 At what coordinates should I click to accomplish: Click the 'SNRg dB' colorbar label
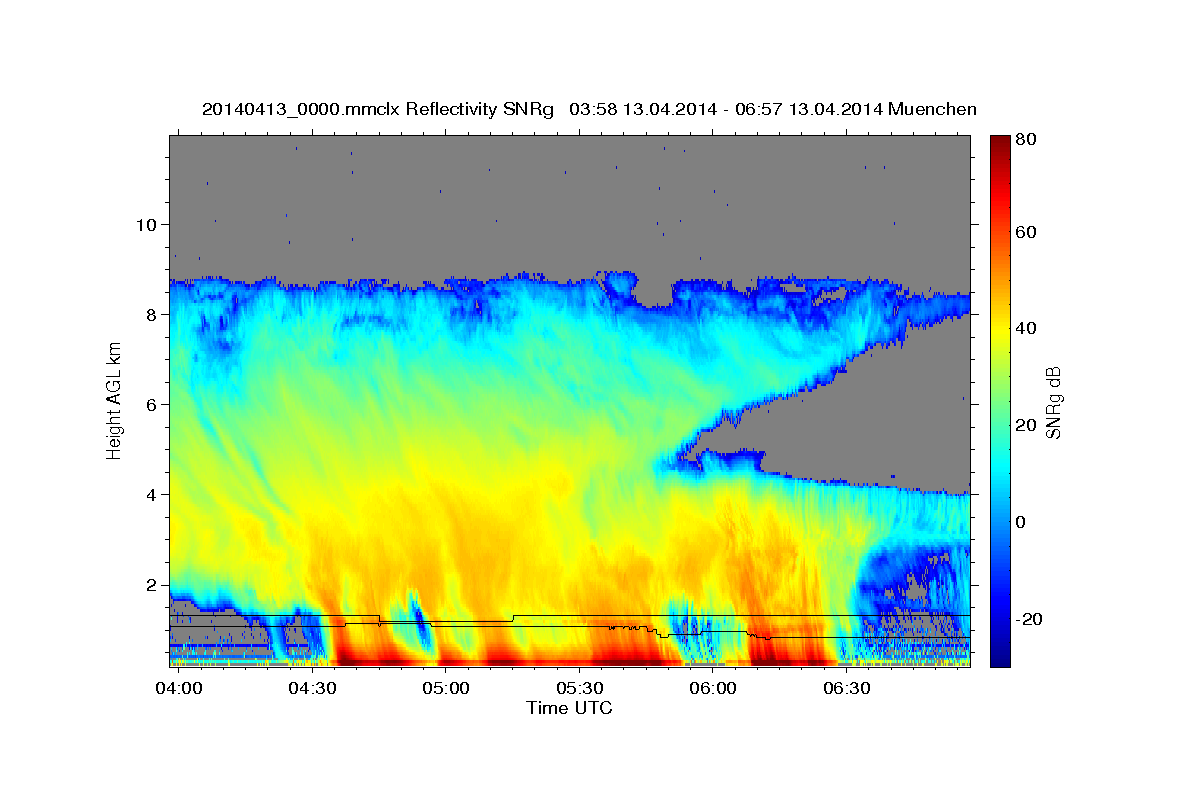click(1054, 403)
